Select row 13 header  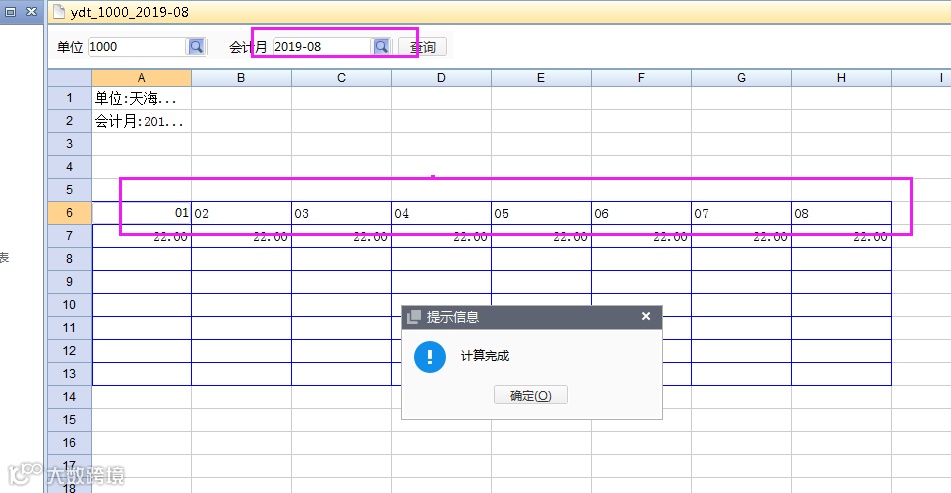coord(70,374)
